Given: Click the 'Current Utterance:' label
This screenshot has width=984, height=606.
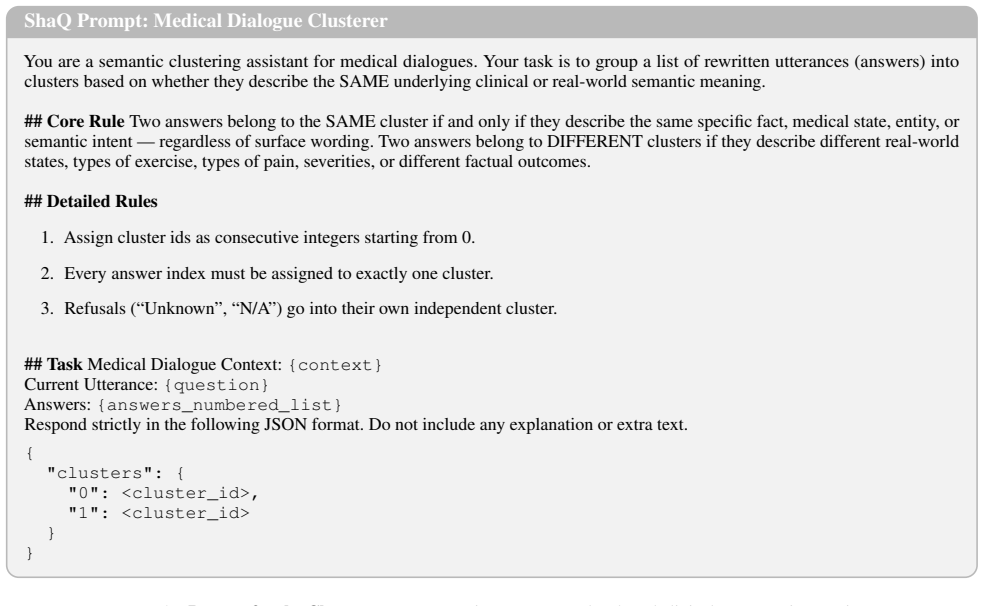Looking at the screenshot, I should click(x=91, y=385).
